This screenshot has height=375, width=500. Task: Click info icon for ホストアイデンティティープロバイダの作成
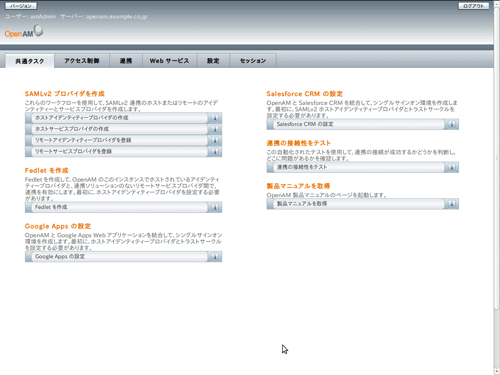215,118
